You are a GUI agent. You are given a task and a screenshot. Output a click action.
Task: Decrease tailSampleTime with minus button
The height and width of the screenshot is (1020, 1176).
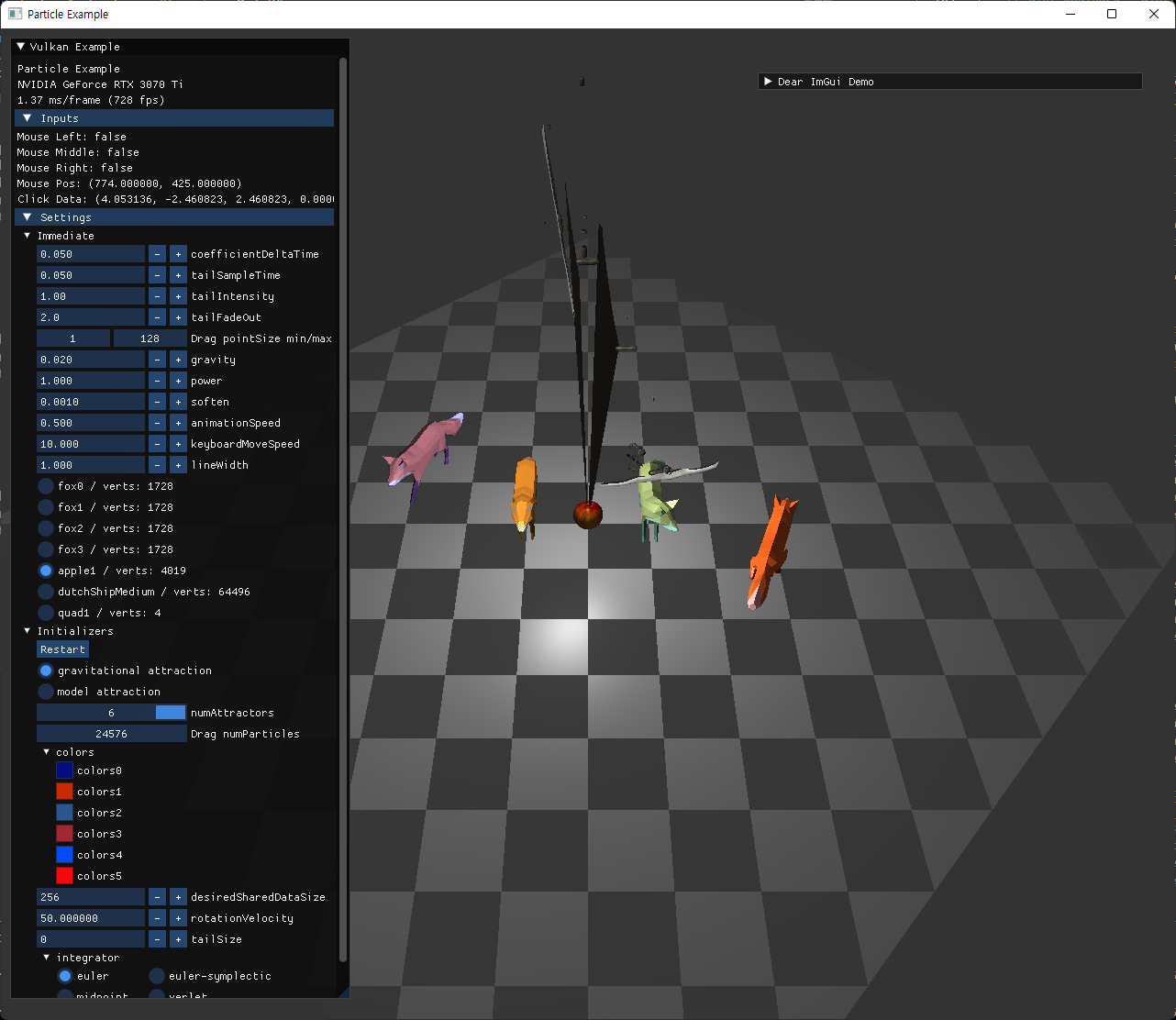157,275
